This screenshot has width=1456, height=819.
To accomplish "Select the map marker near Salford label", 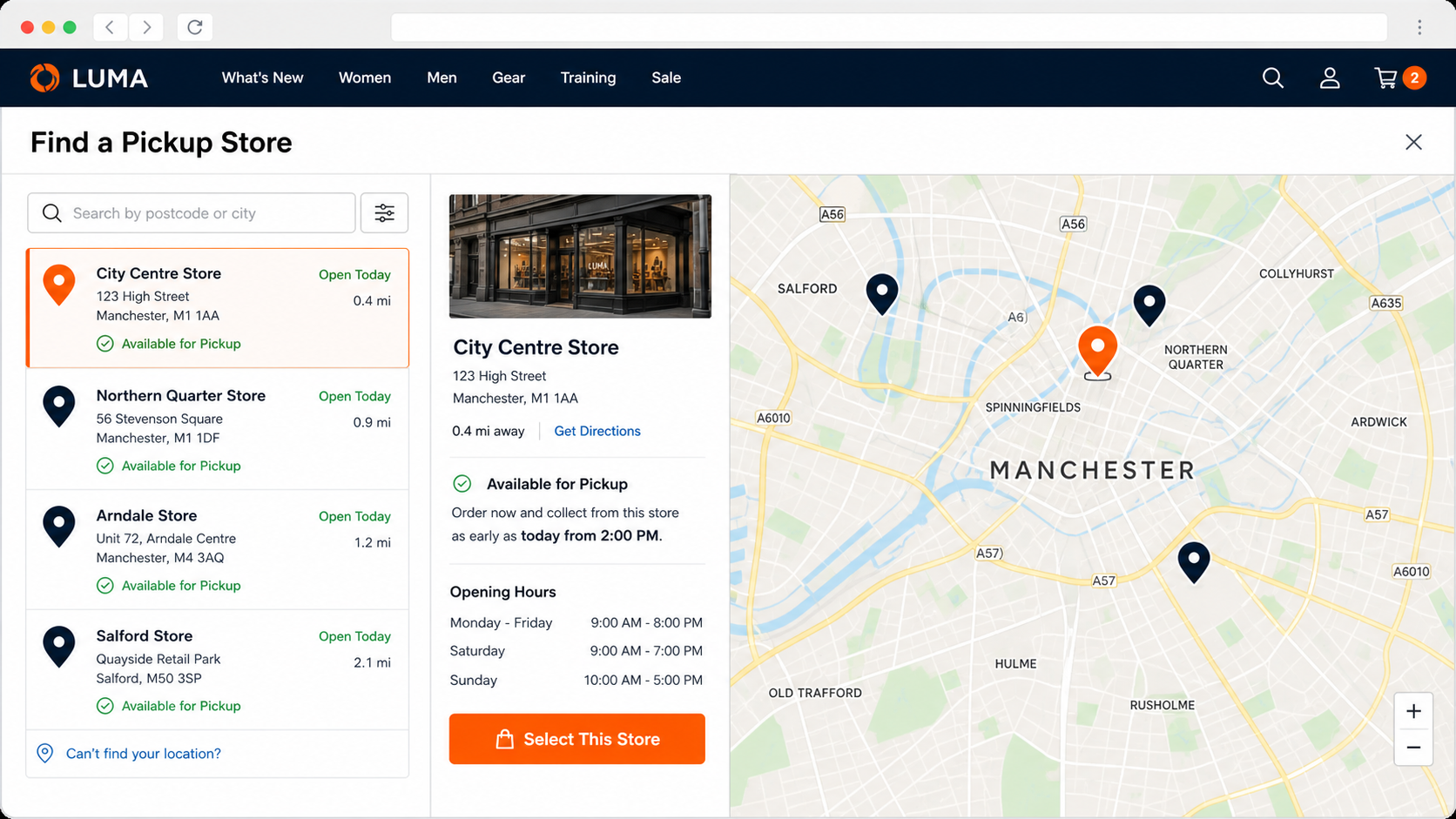I will [x=882, y=294].
